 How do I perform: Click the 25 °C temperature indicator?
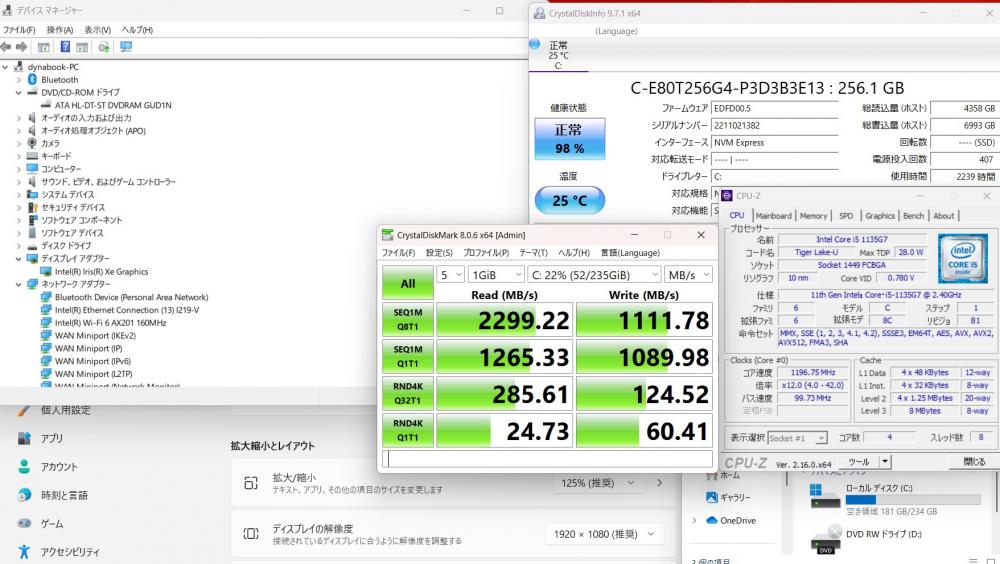570,200
